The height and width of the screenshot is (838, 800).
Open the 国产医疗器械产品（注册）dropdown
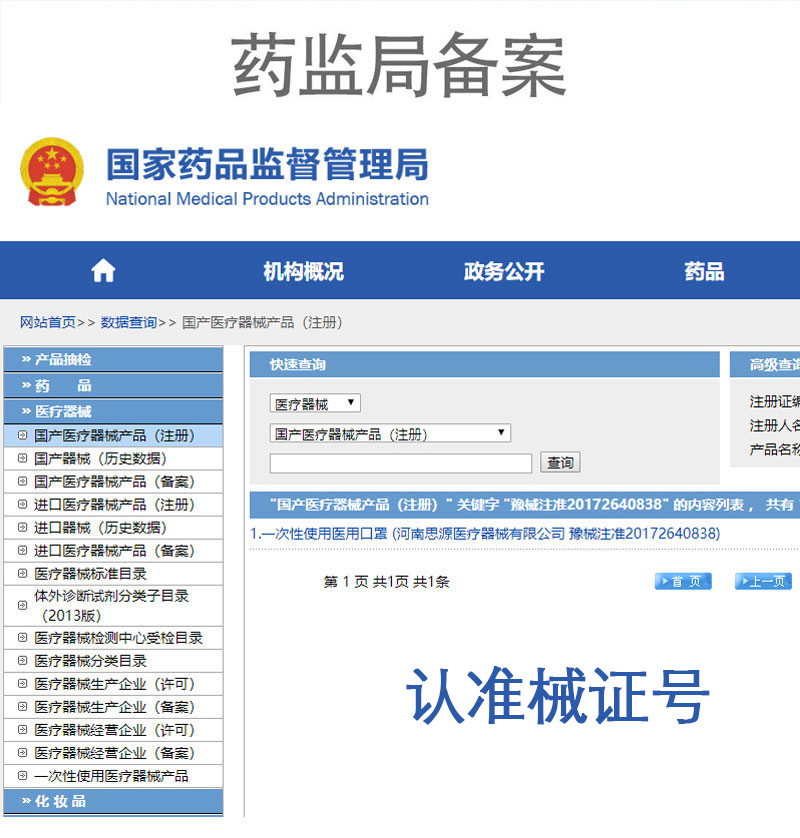click(x=390, y=433)
